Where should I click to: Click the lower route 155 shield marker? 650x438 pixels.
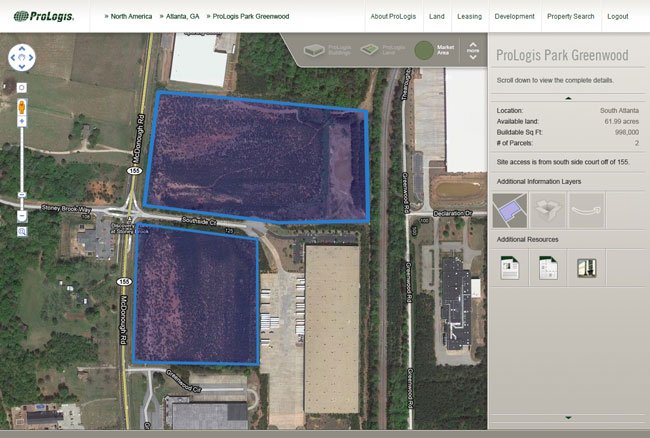point(124,282)
